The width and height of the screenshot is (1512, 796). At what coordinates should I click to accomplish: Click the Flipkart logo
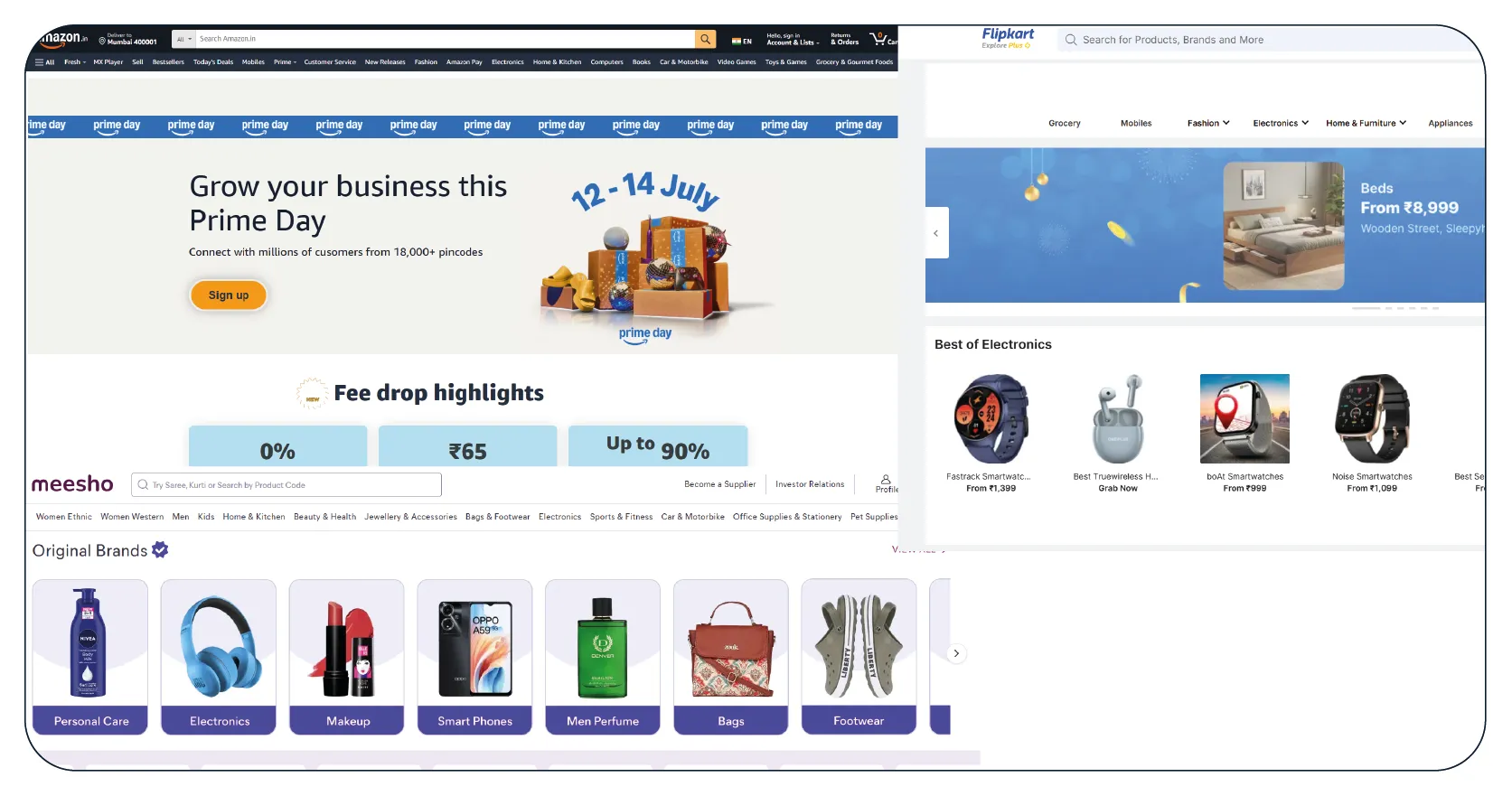click(x=1008, y=37)
